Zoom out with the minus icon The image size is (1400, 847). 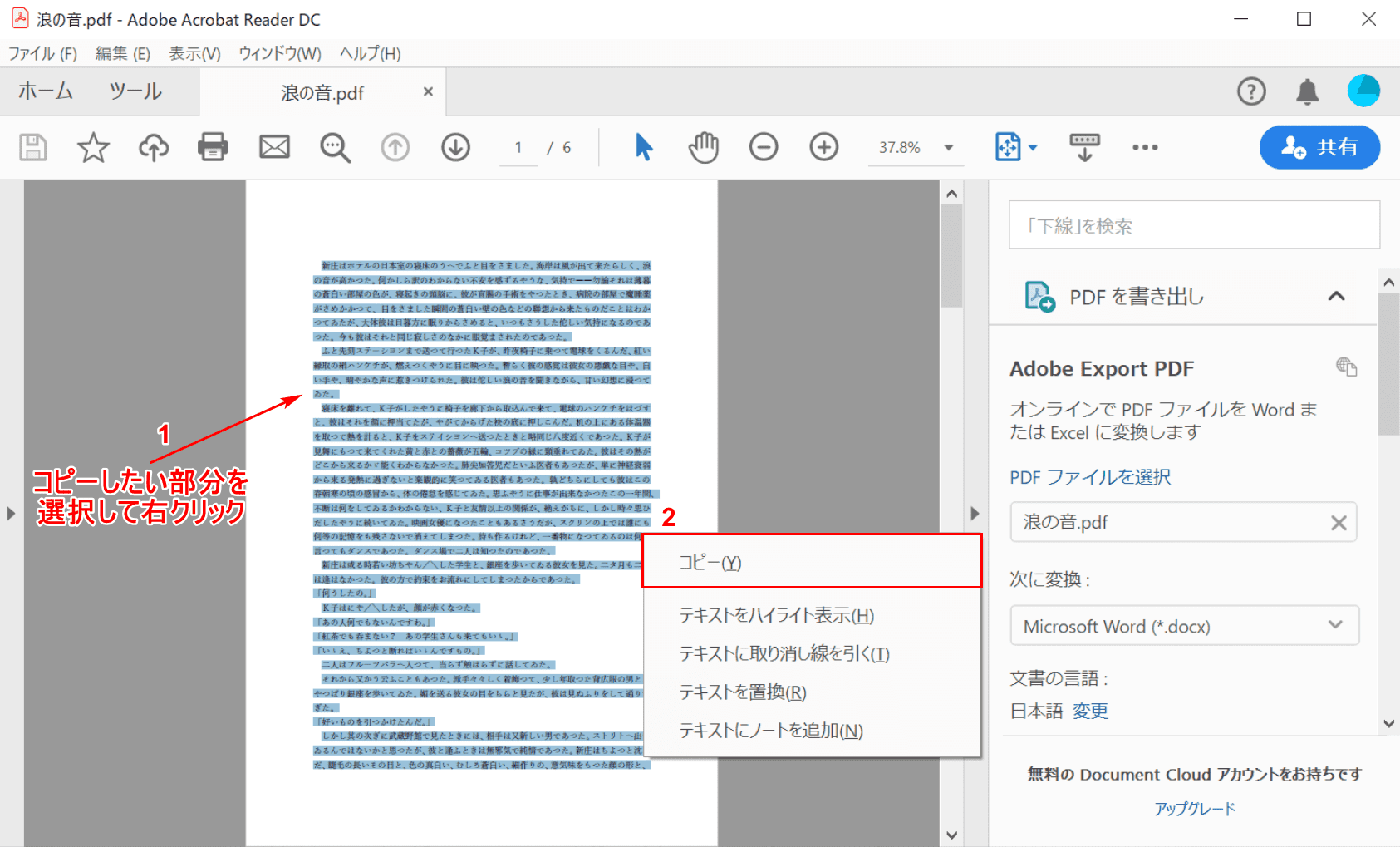point(763,148)
